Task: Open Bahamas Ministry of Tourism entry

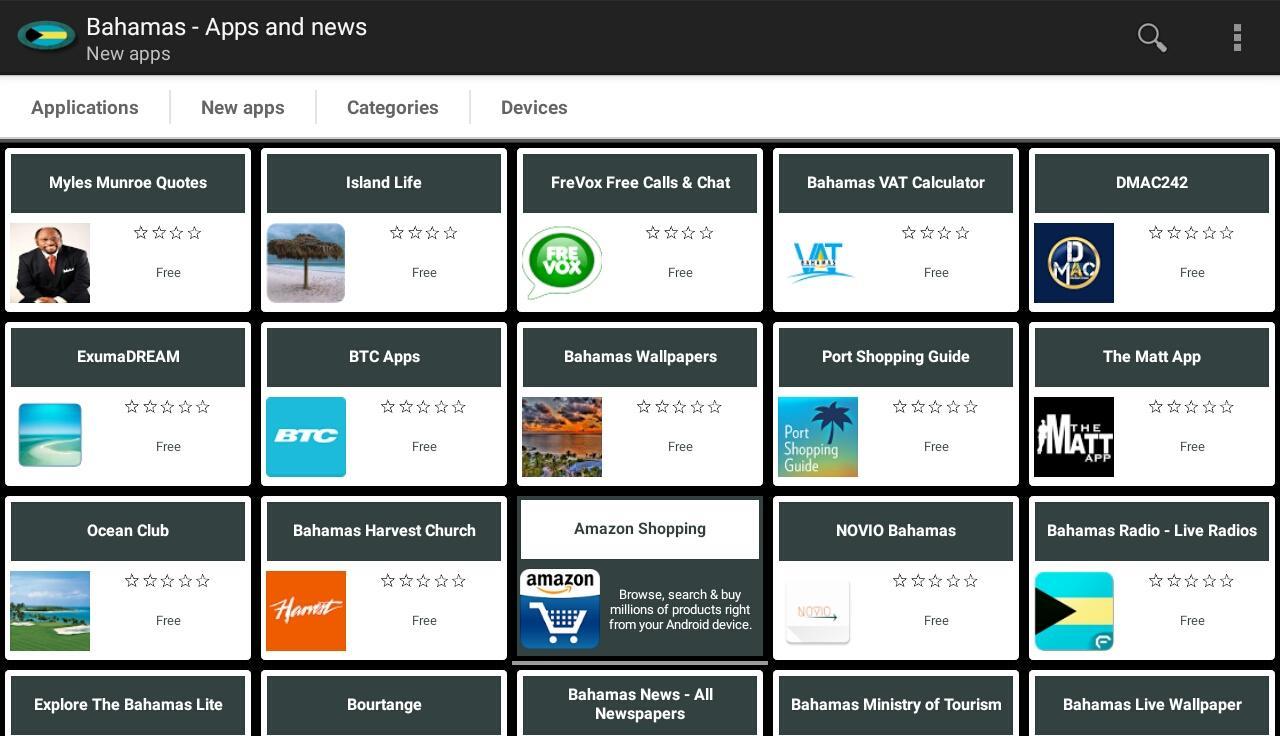Action: coord(896,705)
